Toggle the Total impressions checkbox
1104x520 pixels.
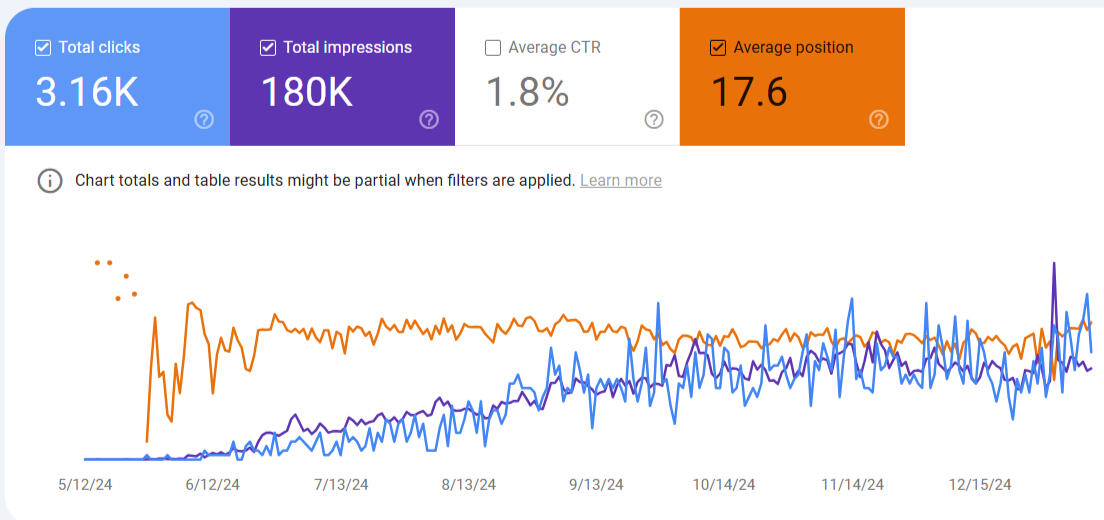pyautogui.click(x=268, y=47)
